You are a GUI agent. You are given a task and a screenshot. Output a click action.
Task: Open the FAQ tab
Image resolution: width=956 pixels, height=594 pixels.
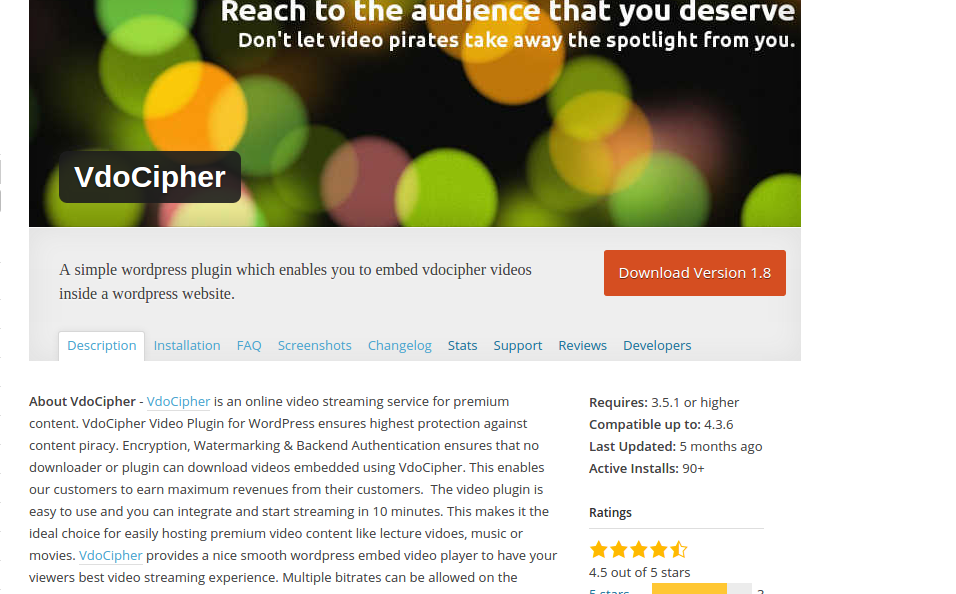pyautogui.click(x=249, y=345)
